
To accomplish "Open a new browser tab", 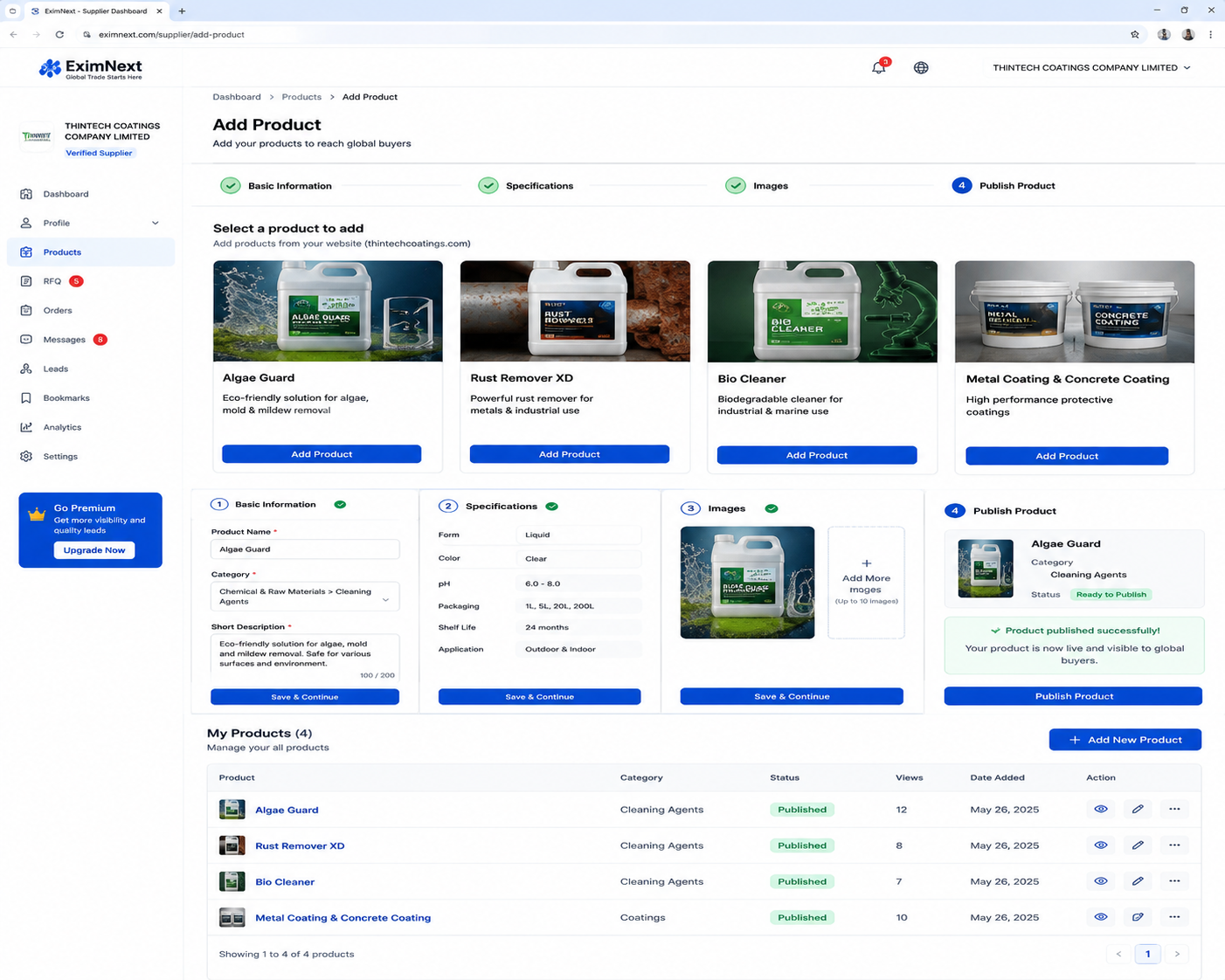I will click(182, 11).
